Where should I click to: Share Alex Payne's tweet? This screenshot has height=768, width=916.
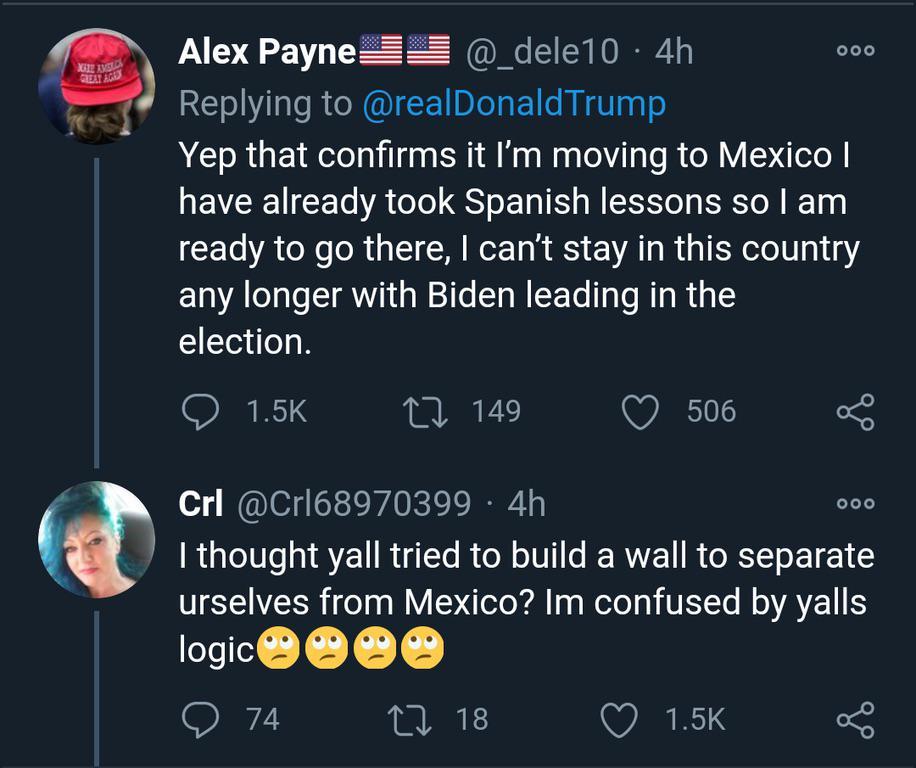pyautogui.click(x=855, y=412)
